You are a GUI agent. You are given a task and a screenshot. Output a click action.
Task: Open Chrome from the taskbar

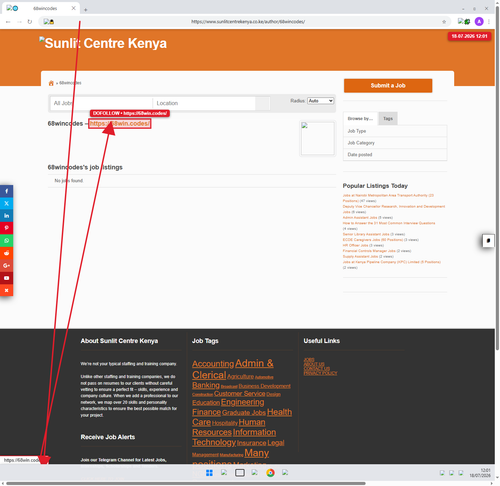coord(270,473)
